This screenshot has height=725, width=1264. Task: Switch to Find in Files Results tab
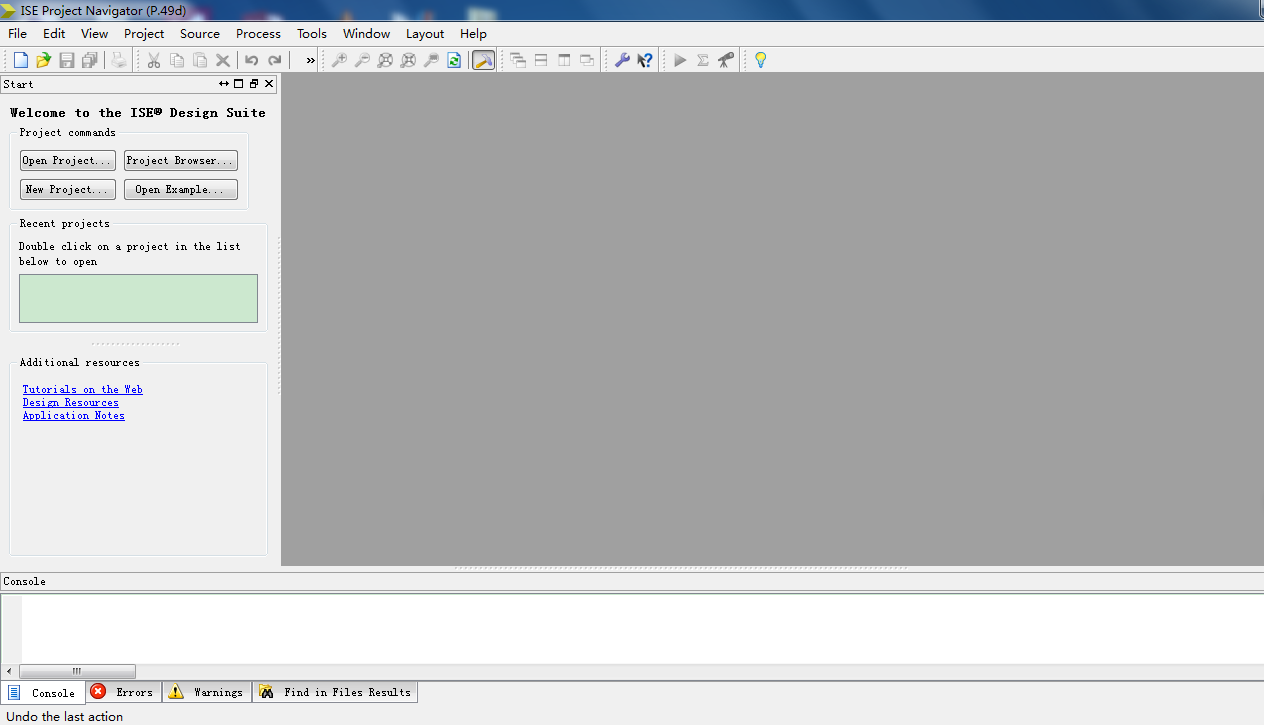pyautogui.click(x=335, y=692)
